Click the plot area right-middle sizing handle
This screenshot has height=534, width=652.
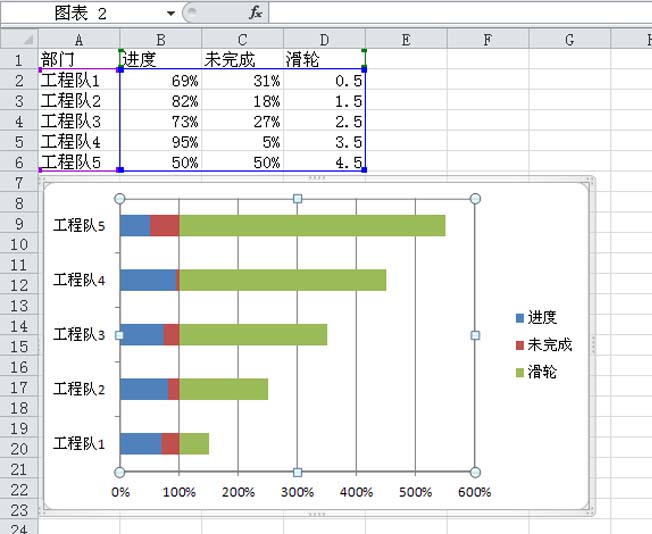pos(475,335)
